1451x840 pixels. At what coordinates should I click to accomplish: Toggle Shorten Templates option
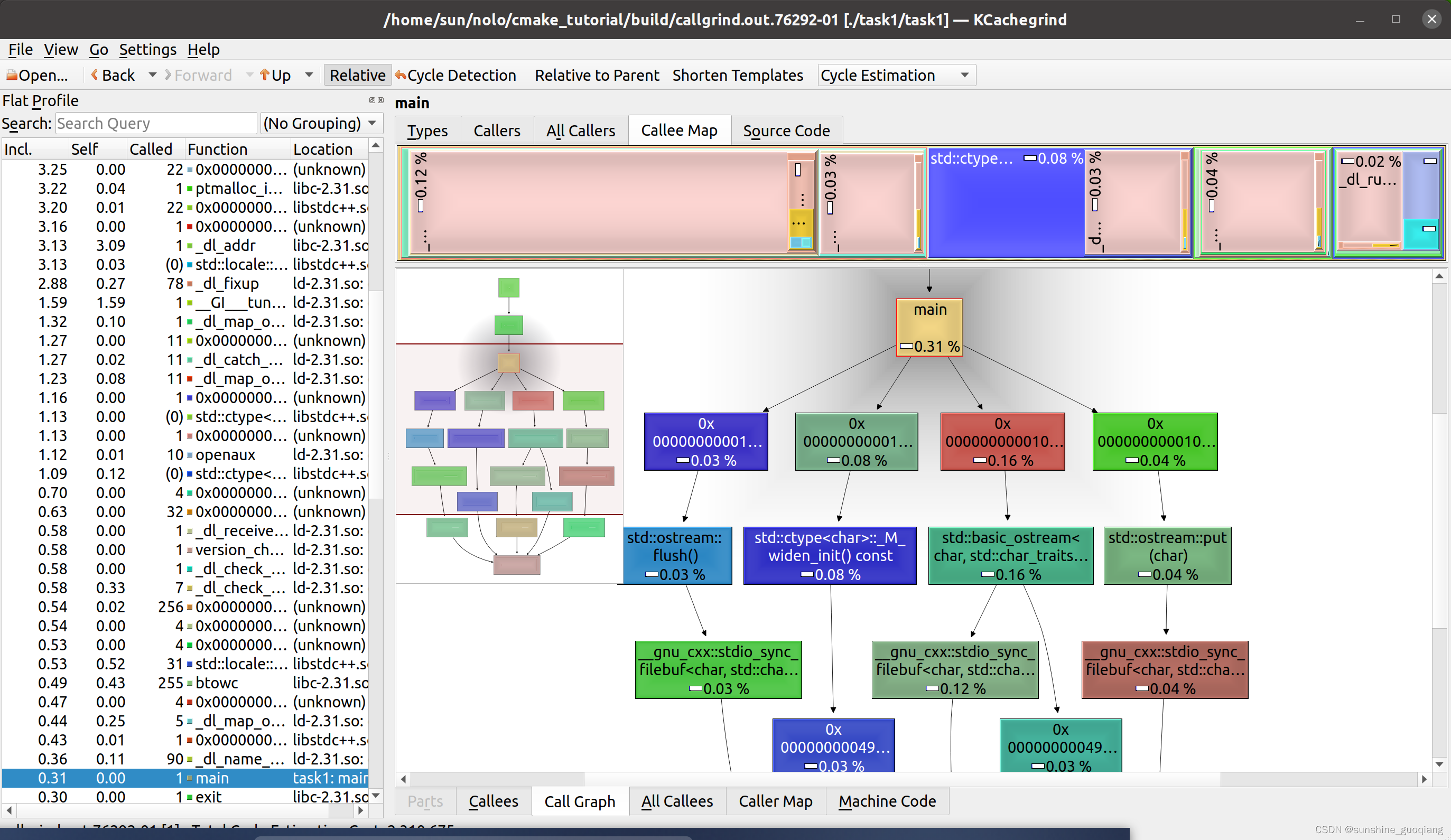click(x=737, y=75)
